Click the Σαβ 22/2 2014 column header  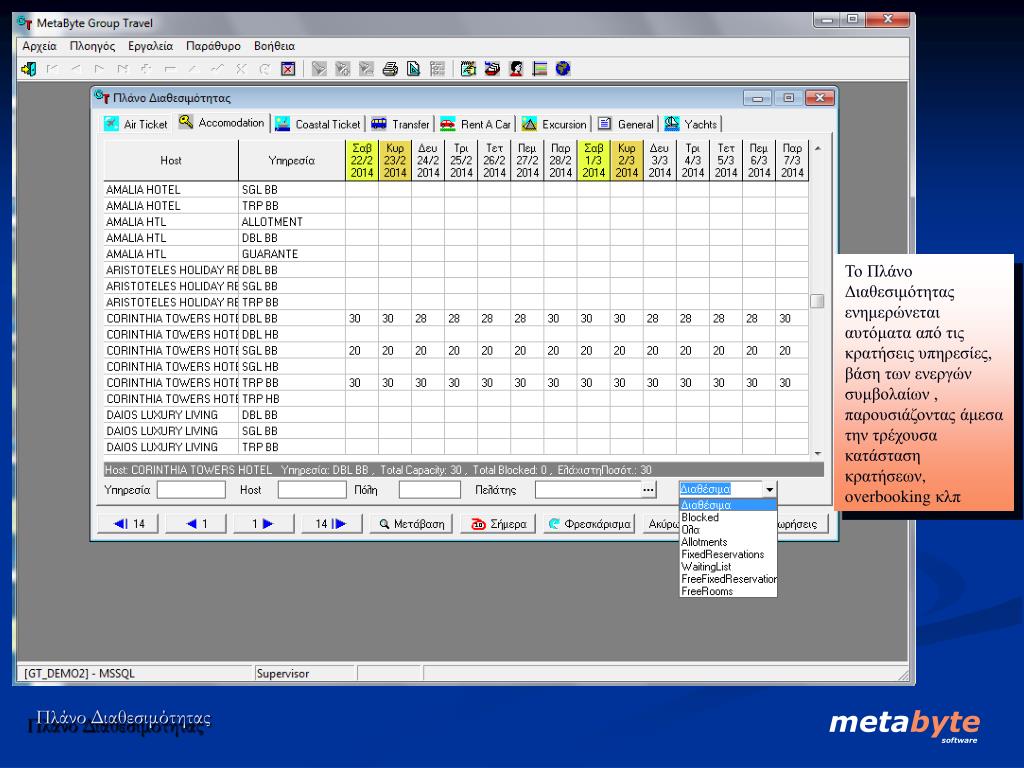(x=362, y=161)
